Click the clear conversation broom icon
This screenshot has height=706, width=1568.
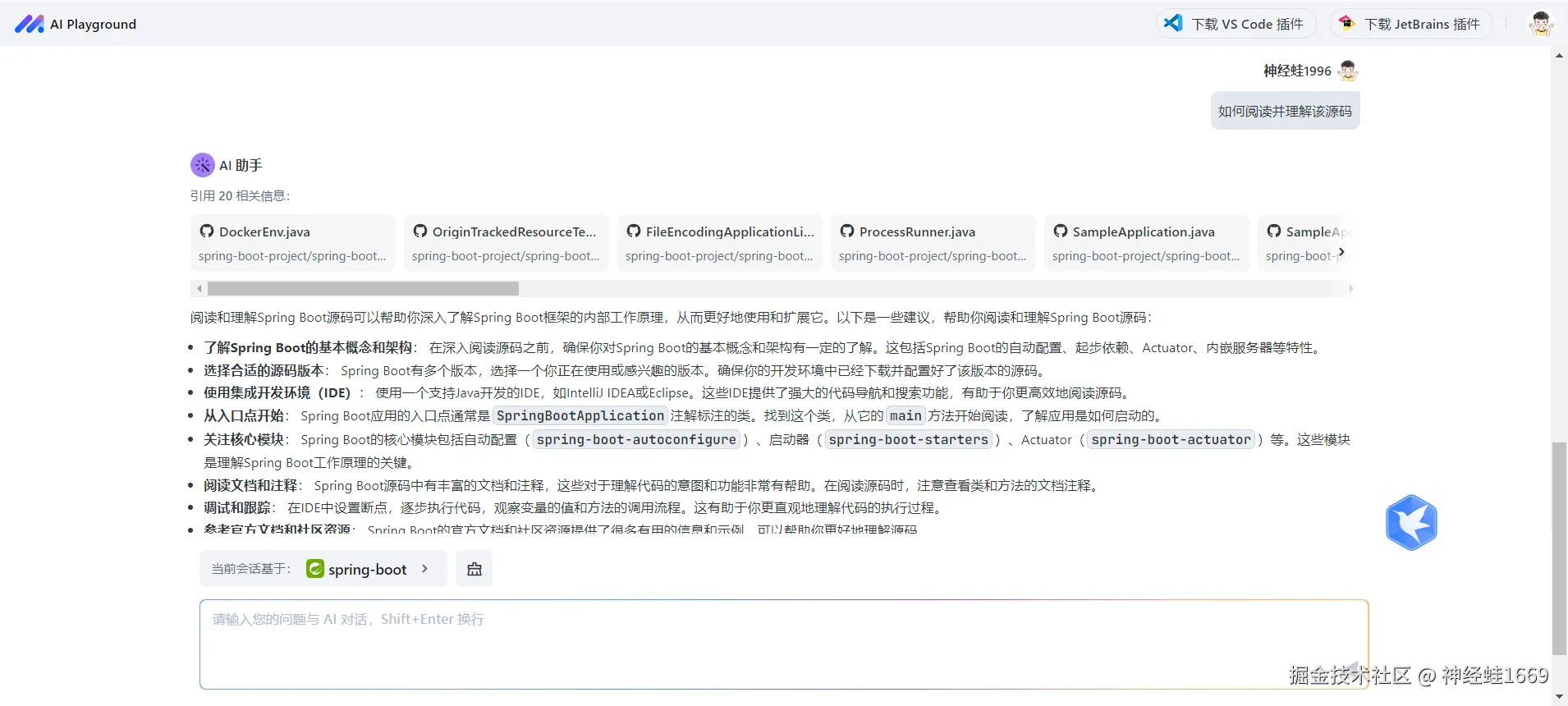click(475, 569)
